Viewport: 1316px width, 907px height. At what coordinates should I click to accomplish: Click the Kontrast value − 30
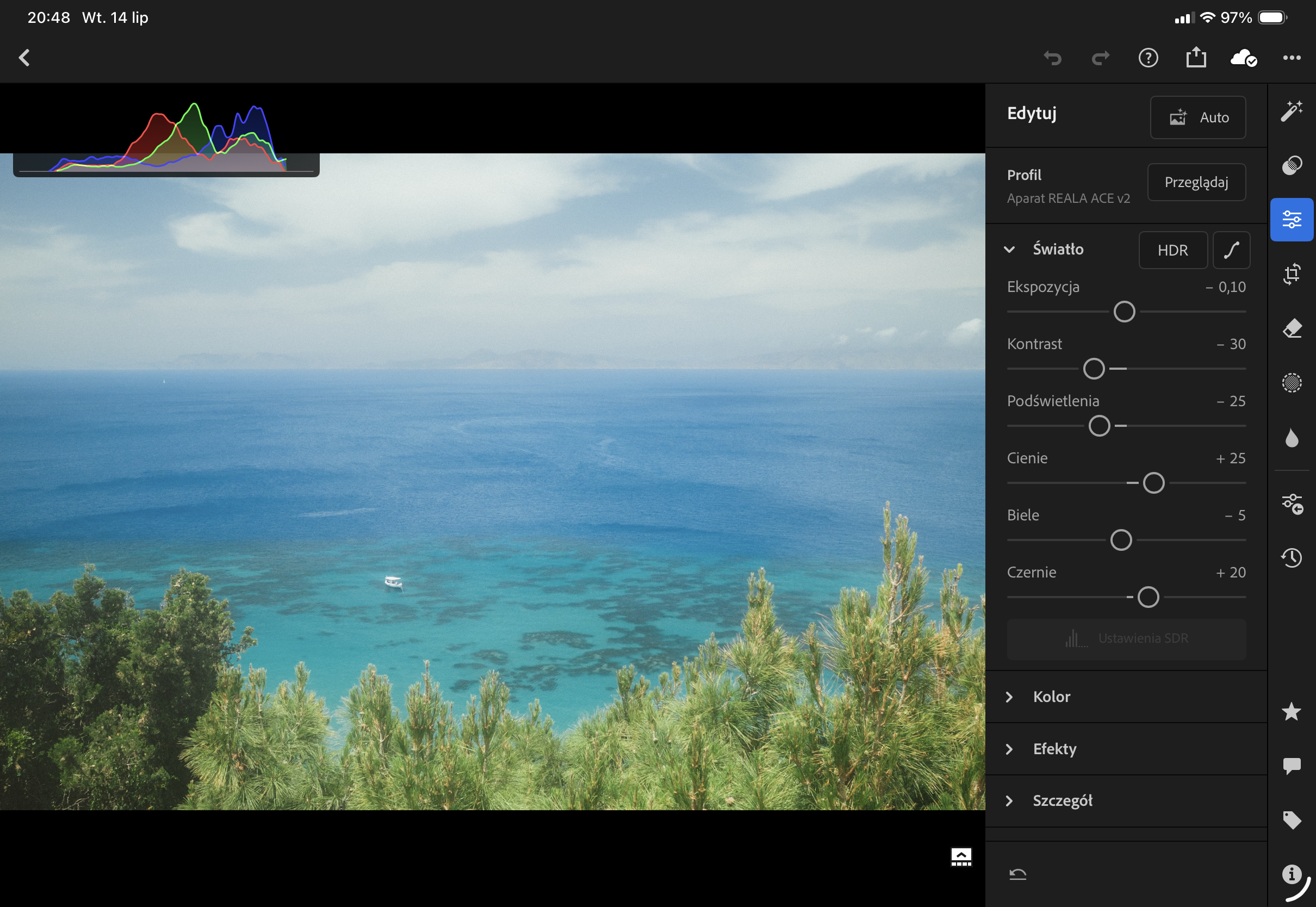pyautogui.click(x=1231, y=344)
